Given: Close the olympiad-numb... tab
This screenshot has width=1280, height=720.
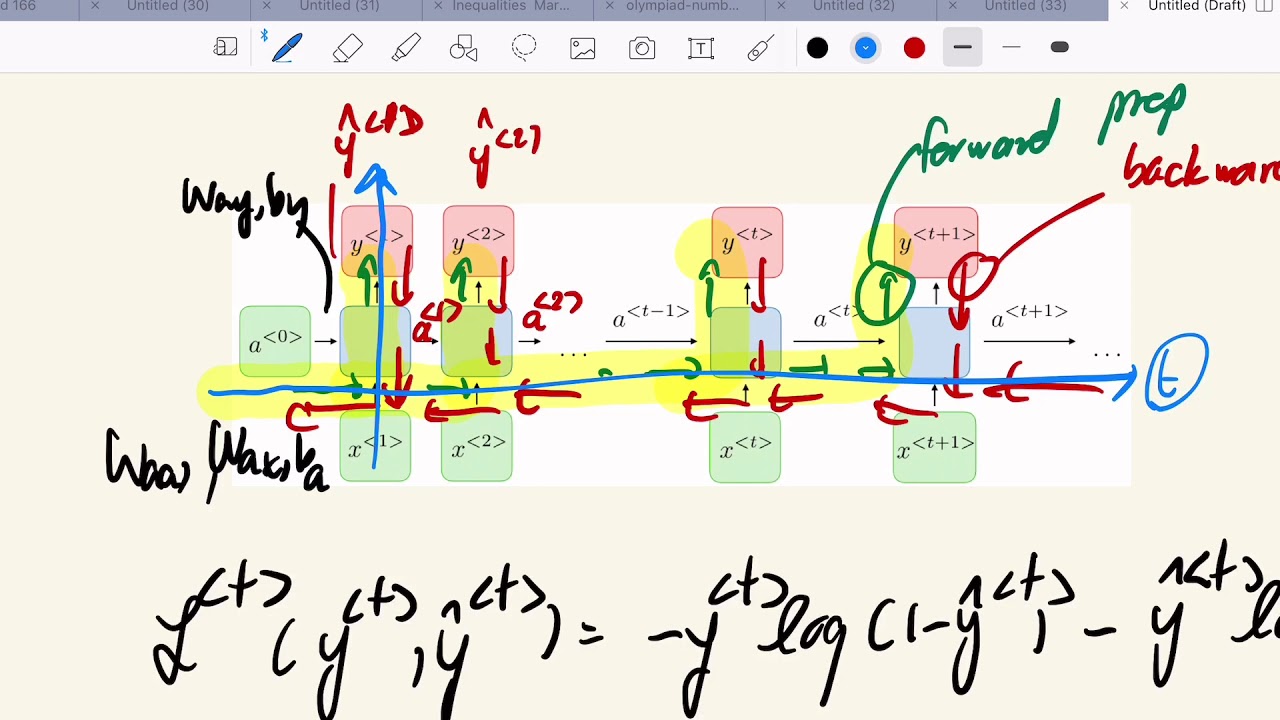Looking at the screenshot, I should (609, 6).
